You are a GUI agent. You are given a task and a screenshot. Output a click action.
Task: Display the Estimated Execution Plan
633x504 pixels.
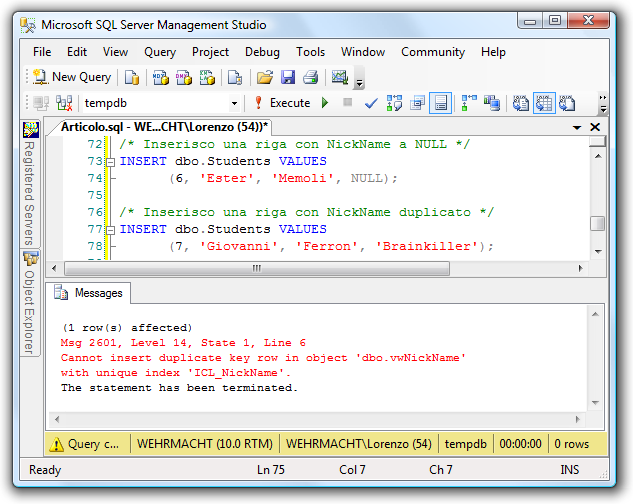[x=394, y=103]
